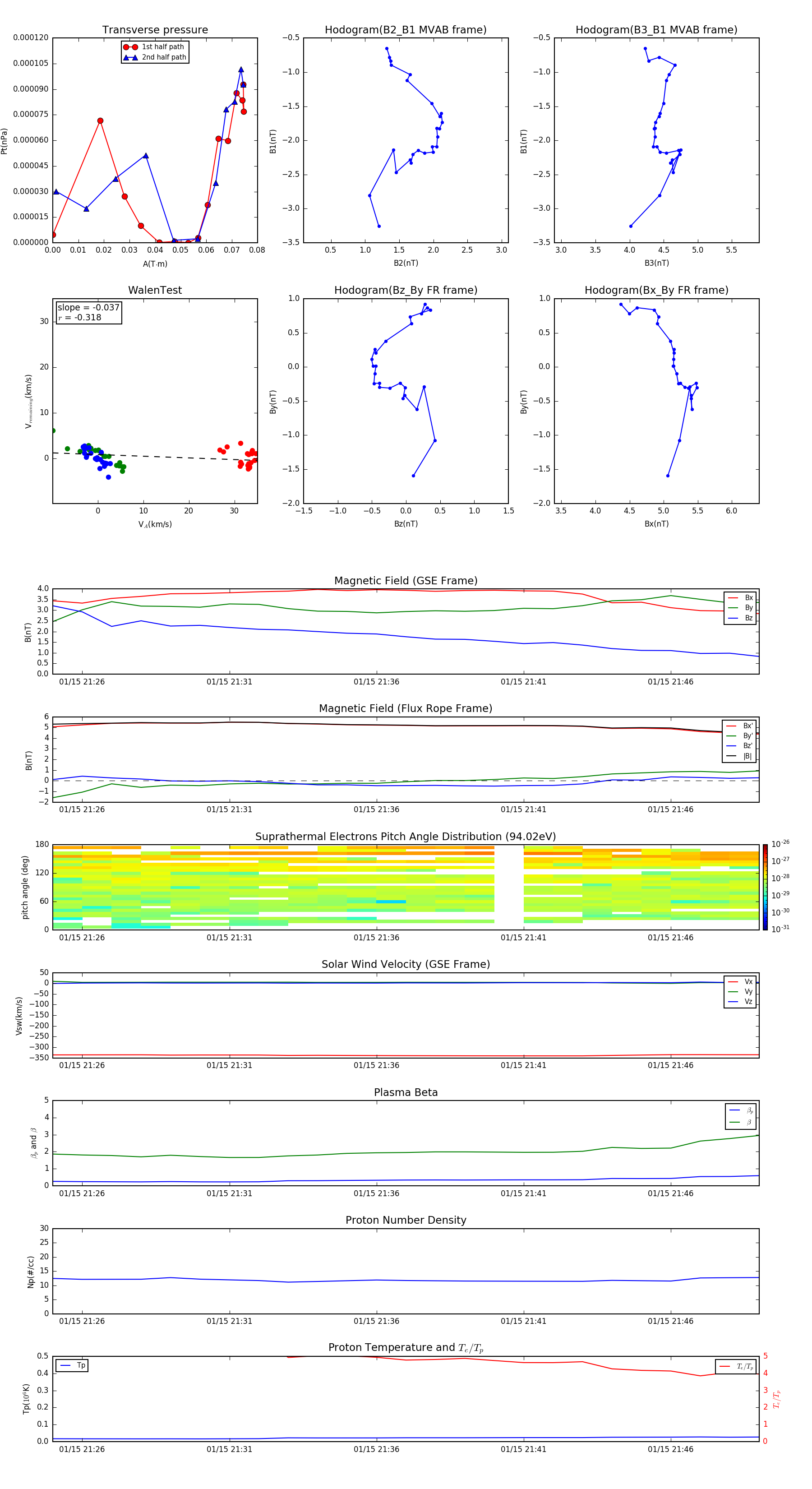This screenshot has height=1489, width=812.
Task: Click the 'Hodogram(Bx_By FR frame)' title
Action: 656,290
